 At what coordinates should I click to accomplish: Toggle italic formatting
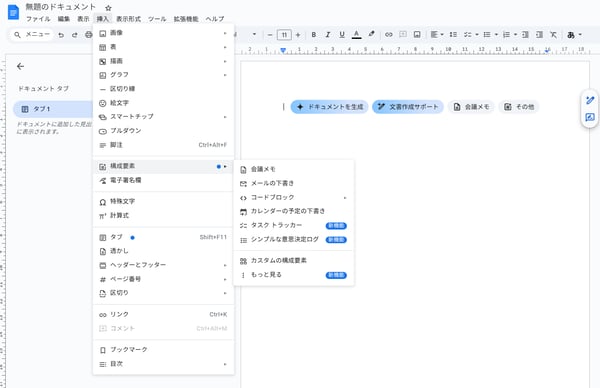(x=328, y=35)
